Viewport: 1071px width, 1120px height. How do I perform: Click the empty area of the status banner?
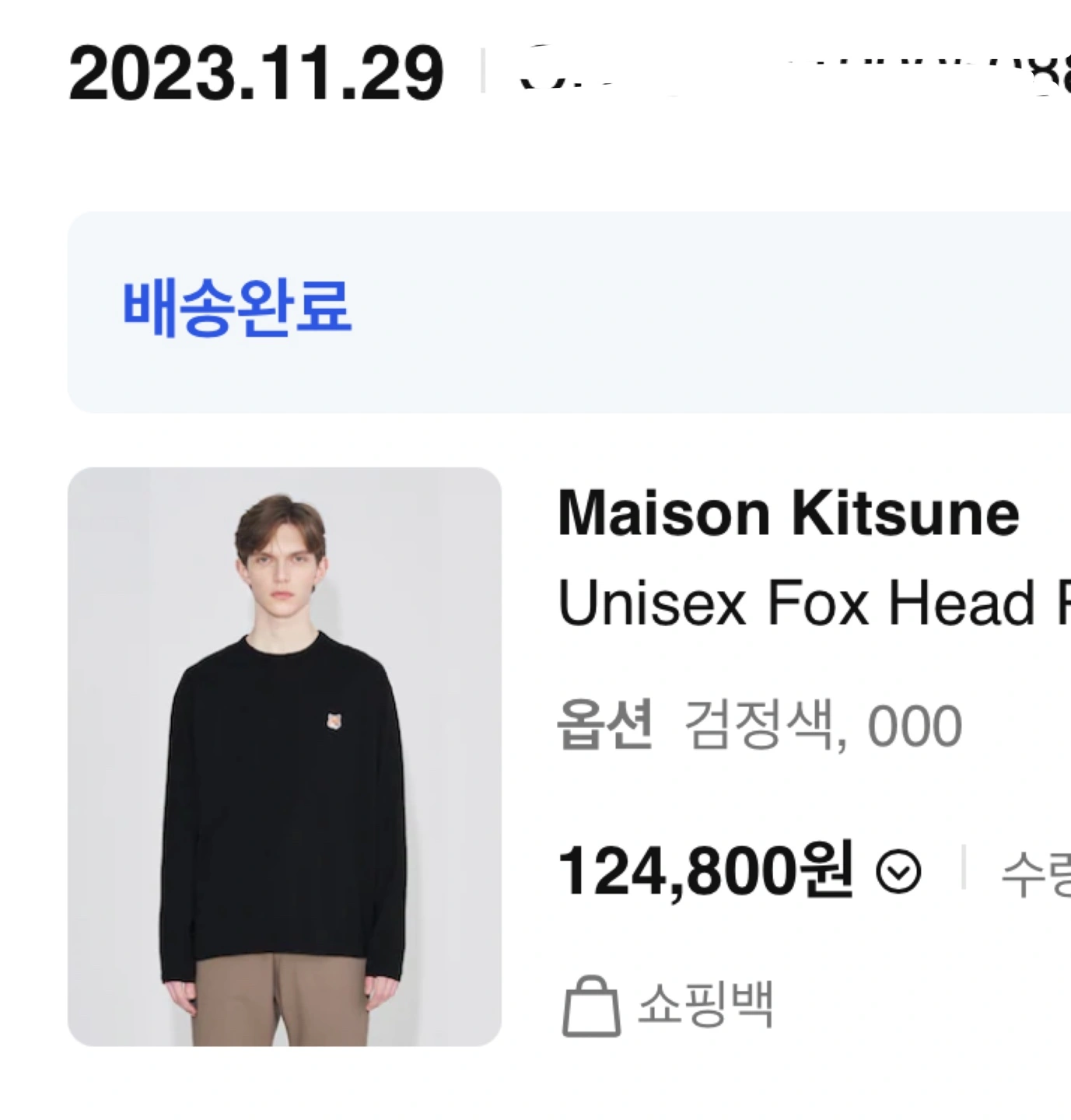[700, 311]
